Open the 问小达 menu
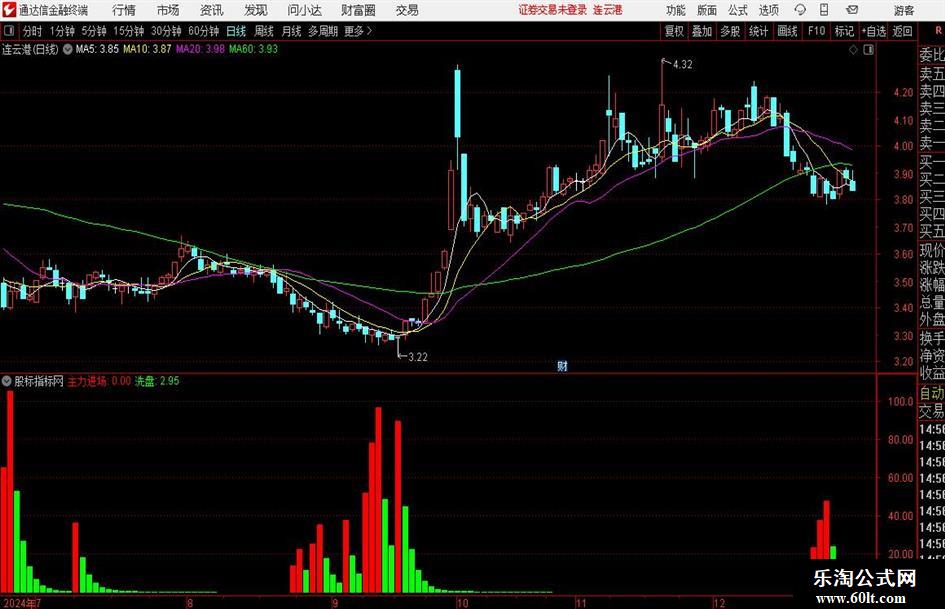Viewport: 945px width, 609px height. [304, 10]
